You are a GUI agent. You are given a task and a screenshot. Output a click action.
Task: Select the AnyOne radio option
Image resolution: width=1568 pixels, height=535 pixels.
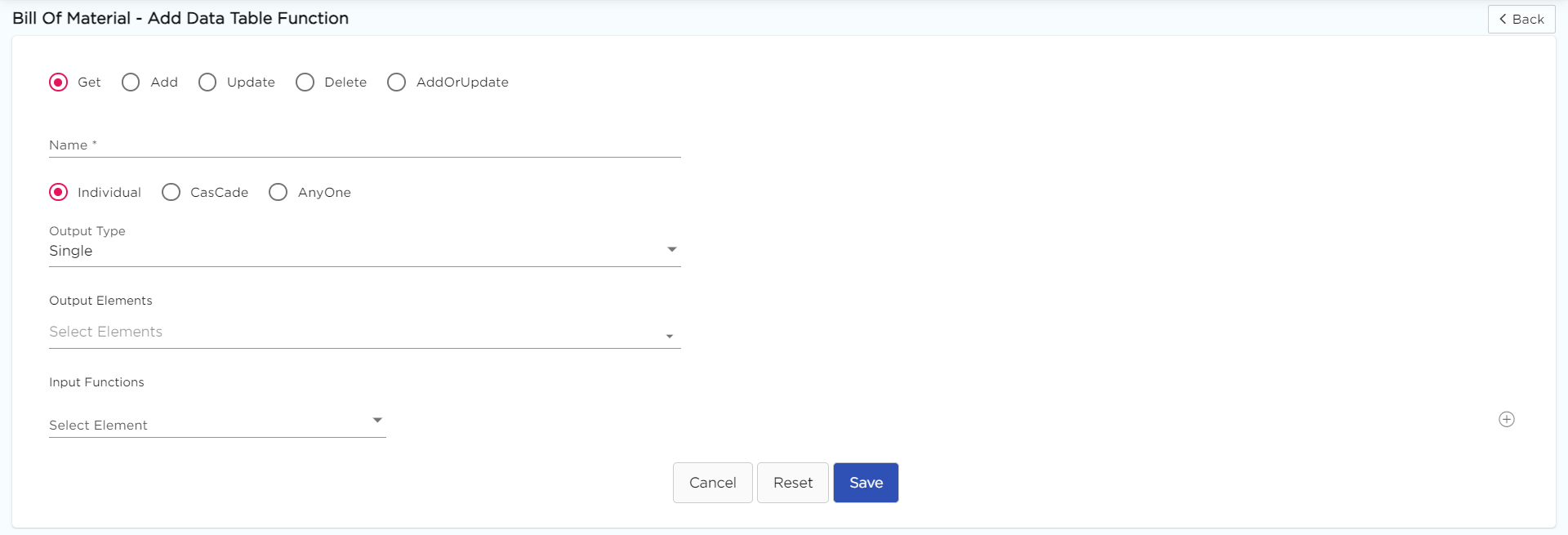coord(278,193)
